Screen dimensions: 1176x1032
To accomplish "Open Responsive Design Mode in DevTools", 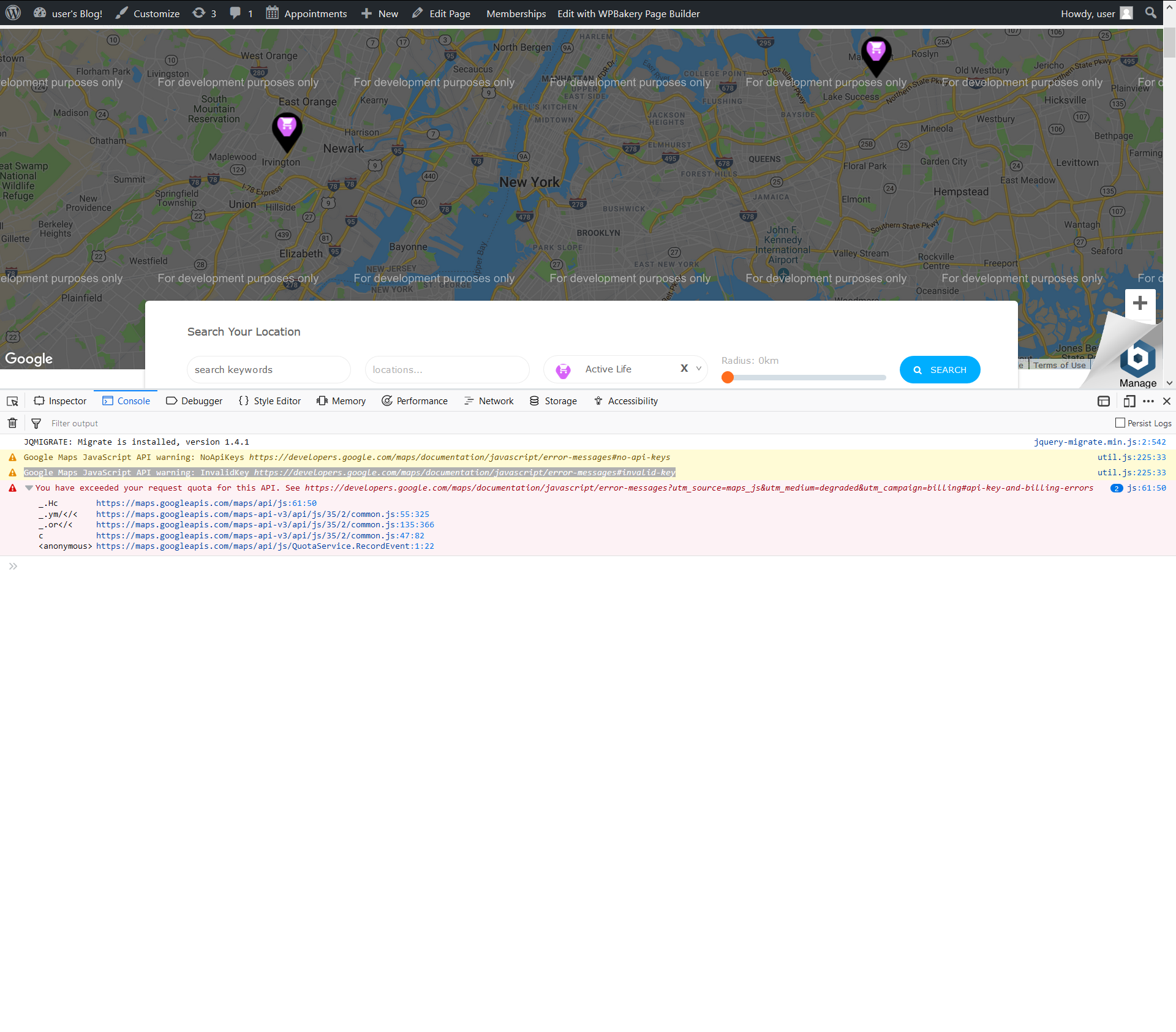I will [1129, 401].
